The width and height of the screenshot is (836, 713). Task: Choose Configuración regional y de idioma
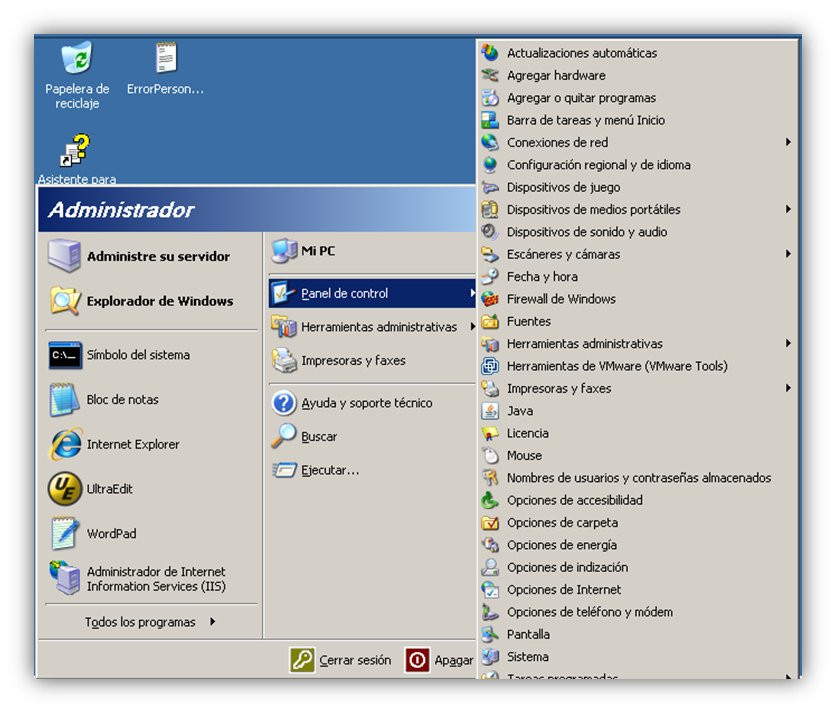tap(637, 165)
